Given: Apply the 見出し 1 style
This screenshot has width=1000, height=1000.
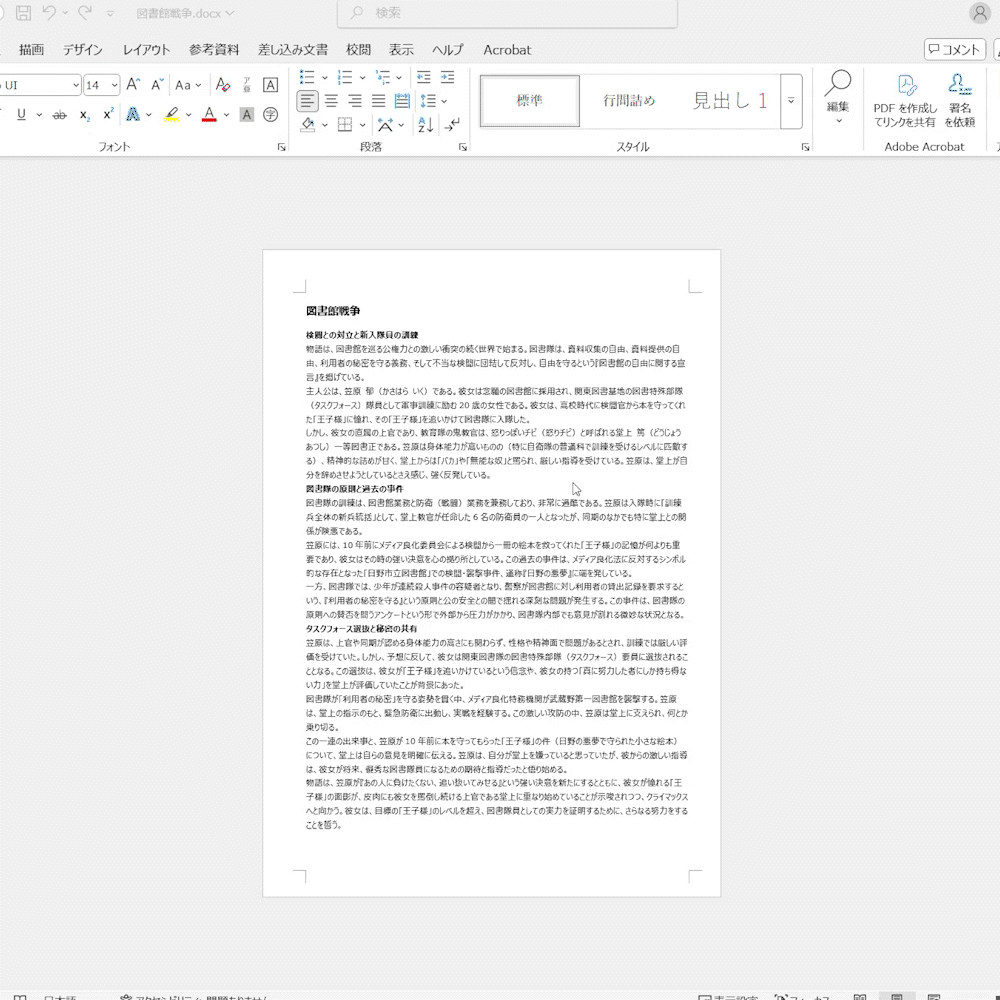Looking at the screenshot, I should pyautogui.click(x=729, y=101).
